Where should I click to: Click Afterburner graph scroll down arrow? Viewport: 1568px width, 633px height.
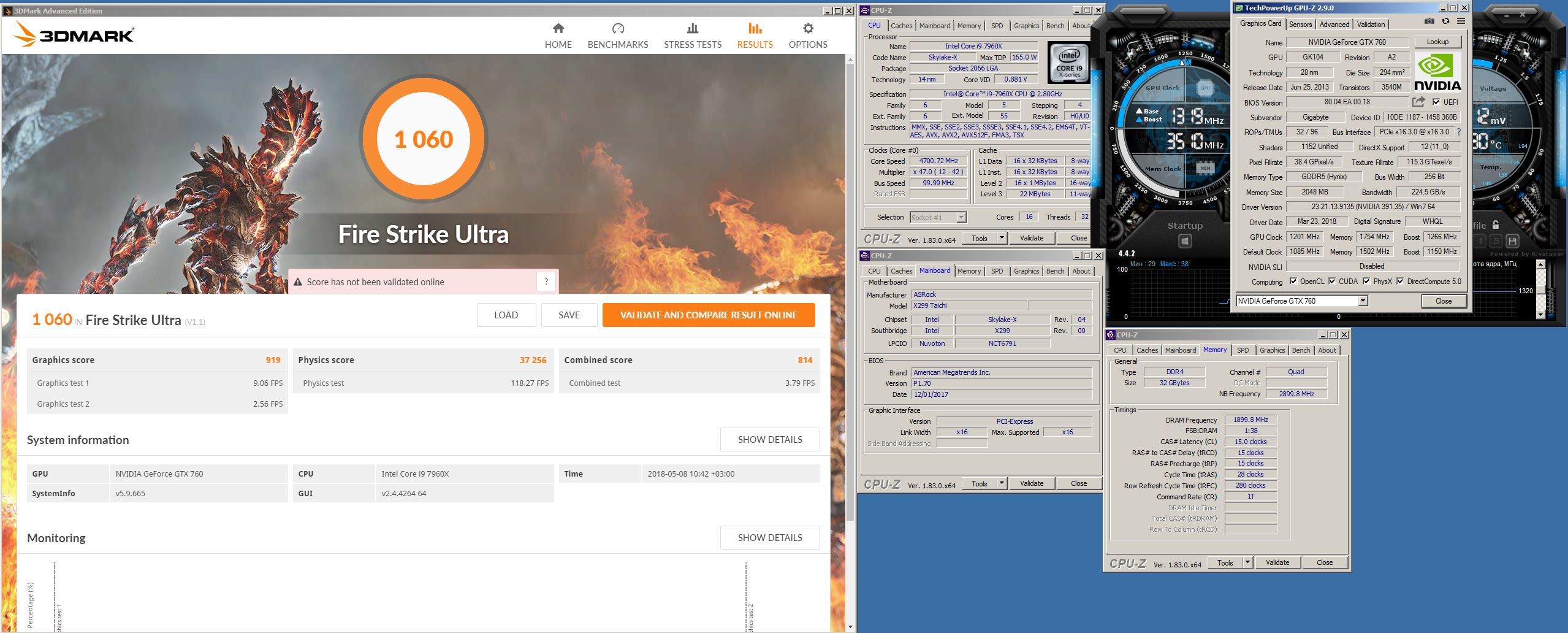coord(1541,315)
